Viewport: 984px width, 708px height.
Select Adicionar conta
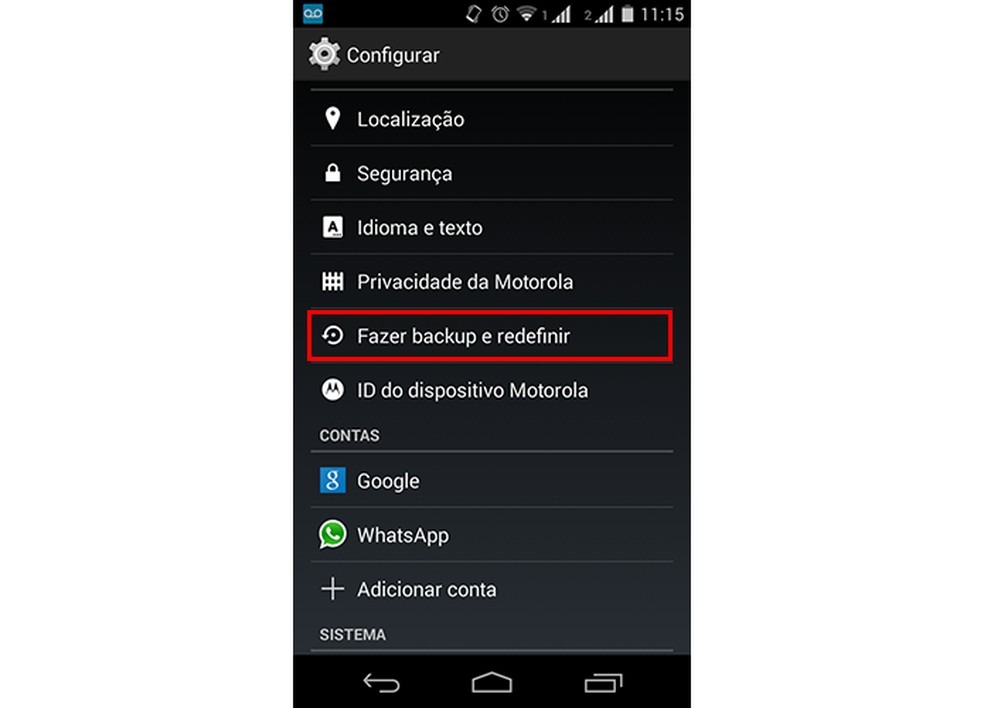click(491, 589)
